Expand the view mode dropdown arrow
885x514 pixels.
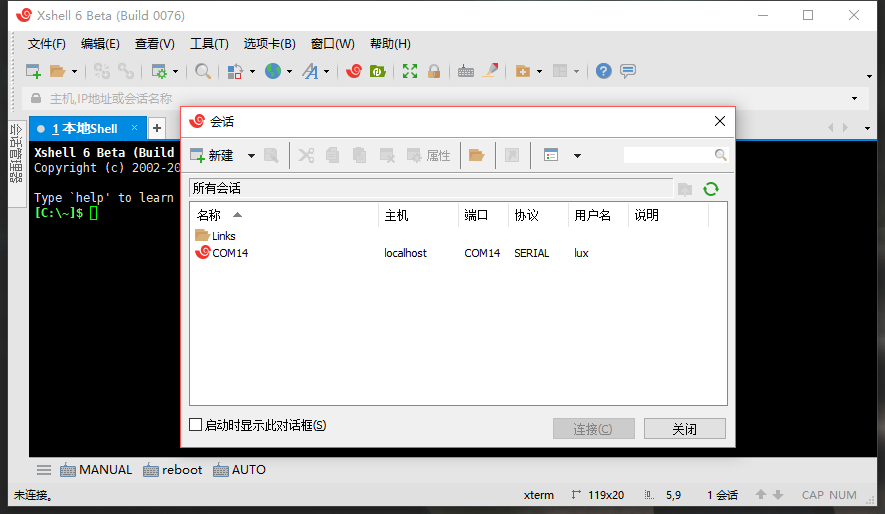tap(577, 156)
